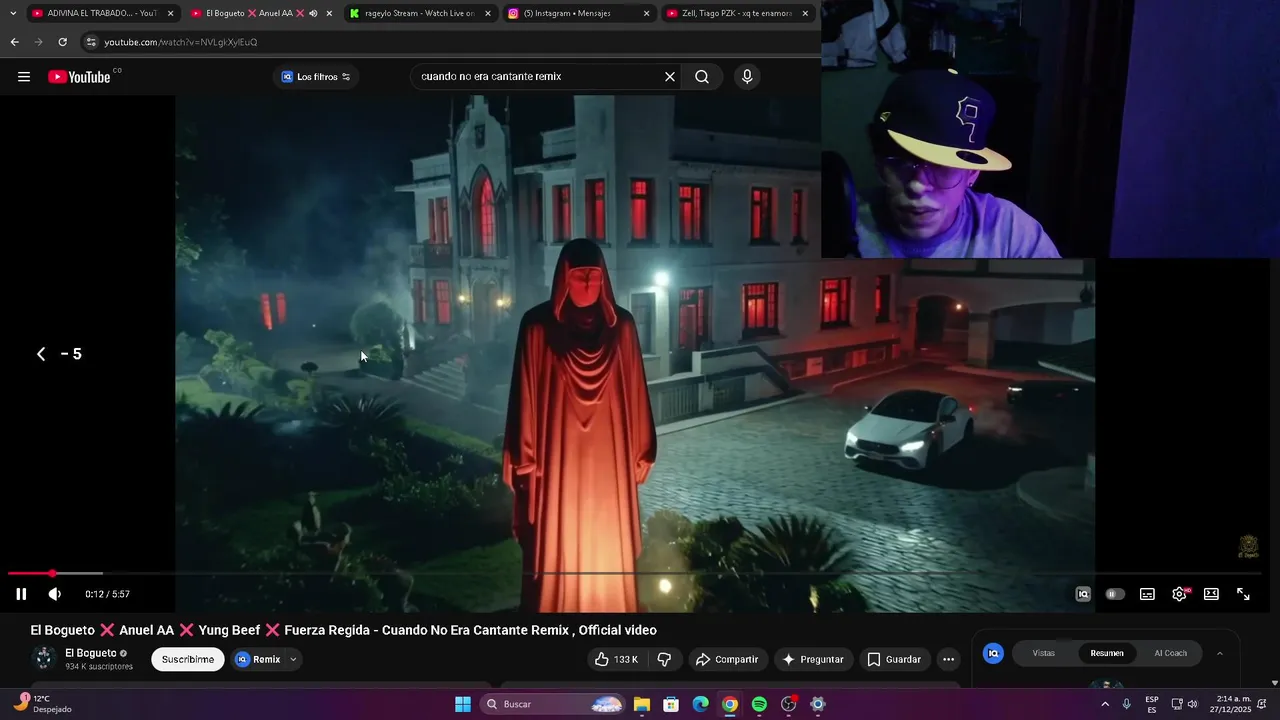Reload the current page
The width and height of the screenshot is (1280, 720).
(62, 42)
